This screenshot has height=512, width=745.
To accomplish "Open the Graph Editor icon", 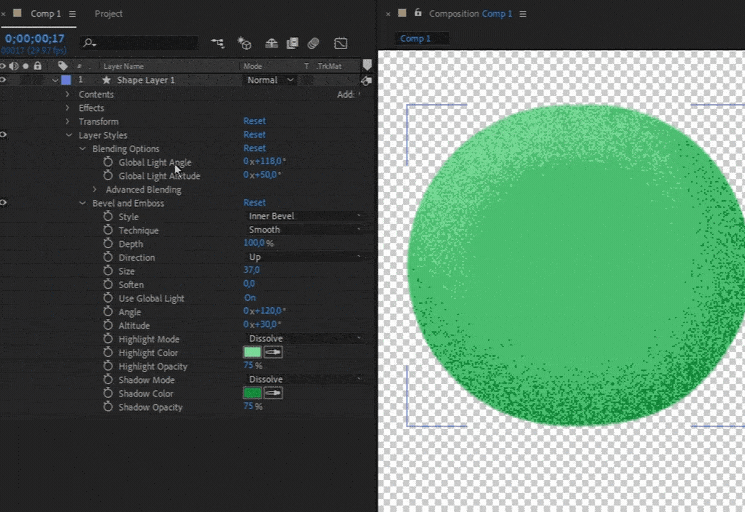I will (x=341, y=43).
